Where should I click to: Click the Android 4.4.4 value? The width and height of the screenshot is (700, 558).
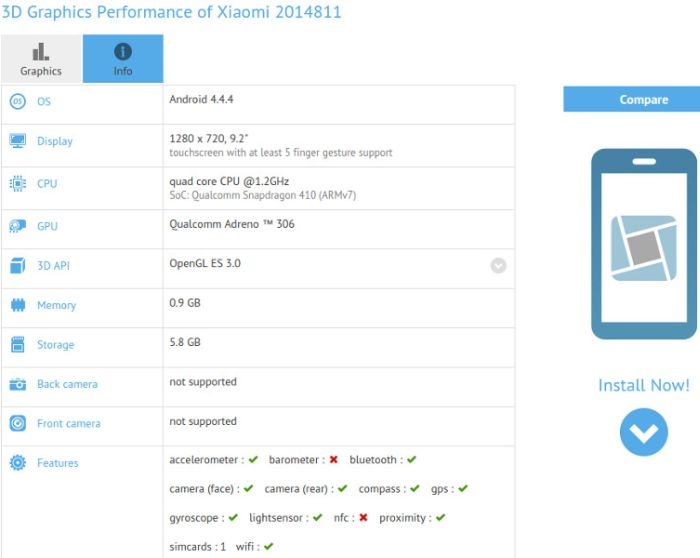click(201, 99)
